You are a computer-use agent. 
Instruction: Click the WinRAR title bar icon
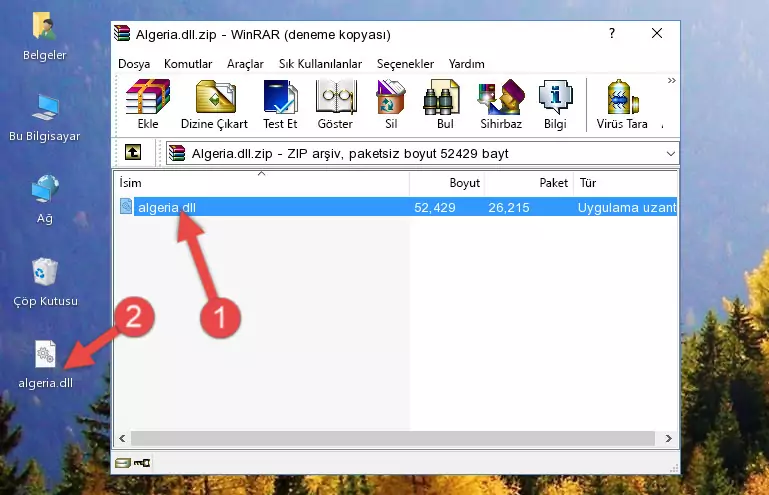coord(122,34)
